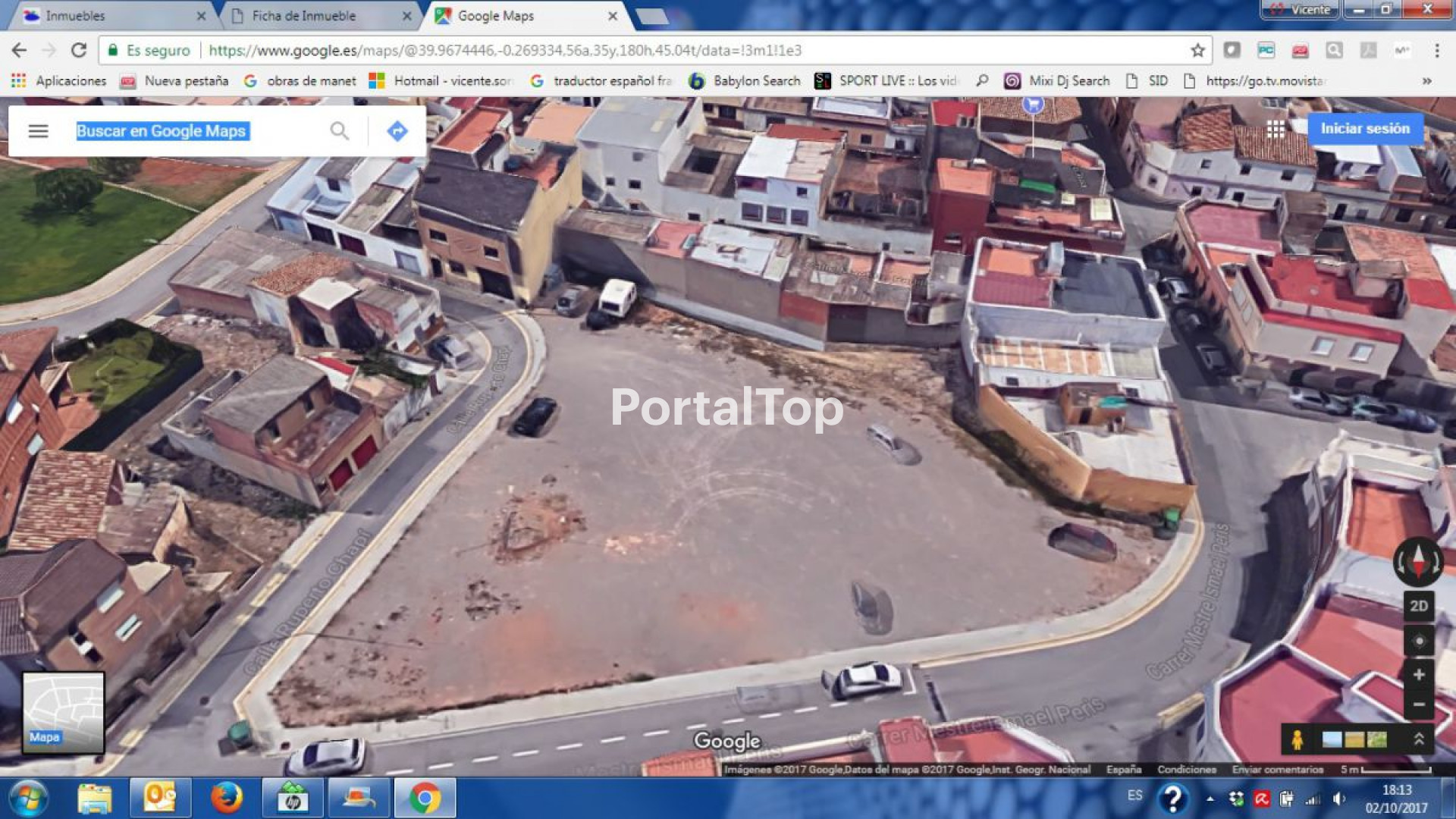1456x819 pixels.
Task: Reset orientation using the compass
Action: (1418, 561)
